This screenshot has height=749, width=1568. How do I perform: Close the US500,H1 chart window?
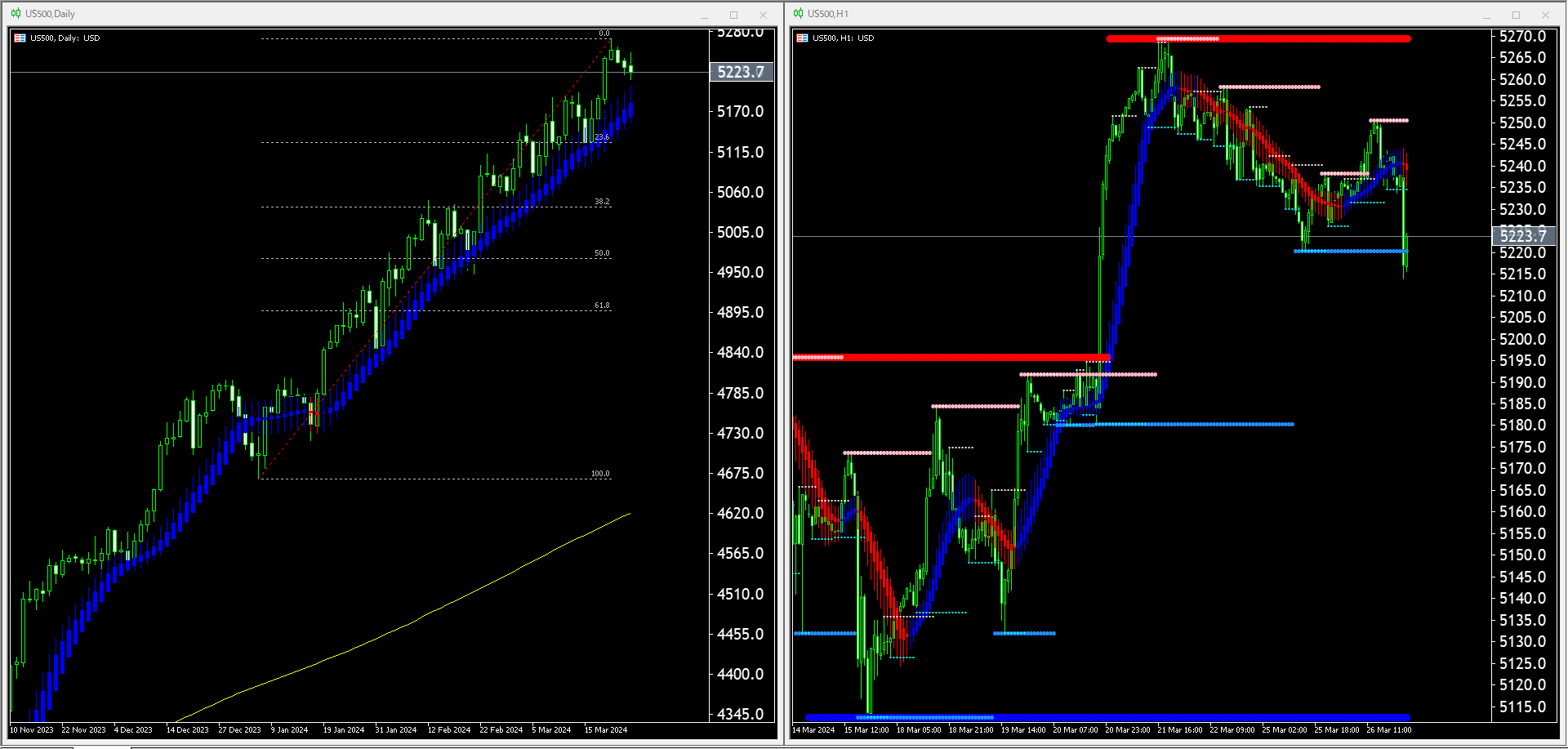pyautogui.click(x=1545, y=15)
